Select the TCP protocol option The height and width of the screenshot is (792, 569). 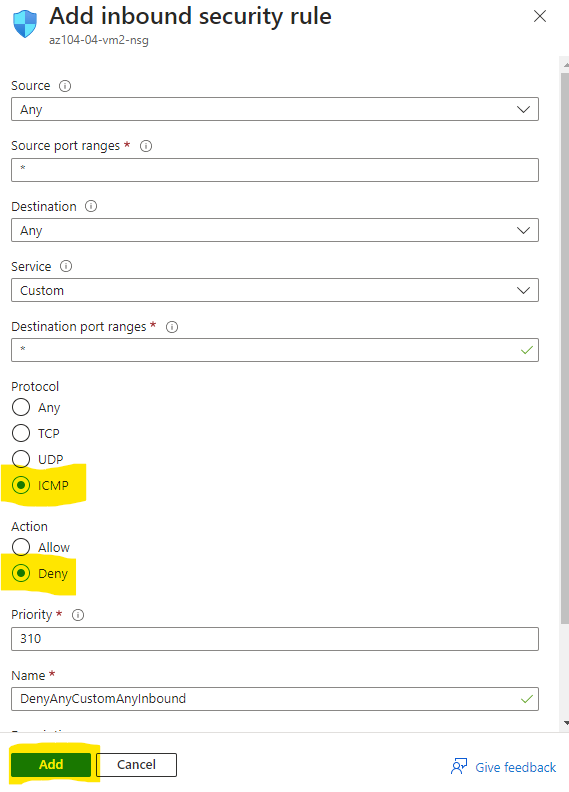(21, 433)
